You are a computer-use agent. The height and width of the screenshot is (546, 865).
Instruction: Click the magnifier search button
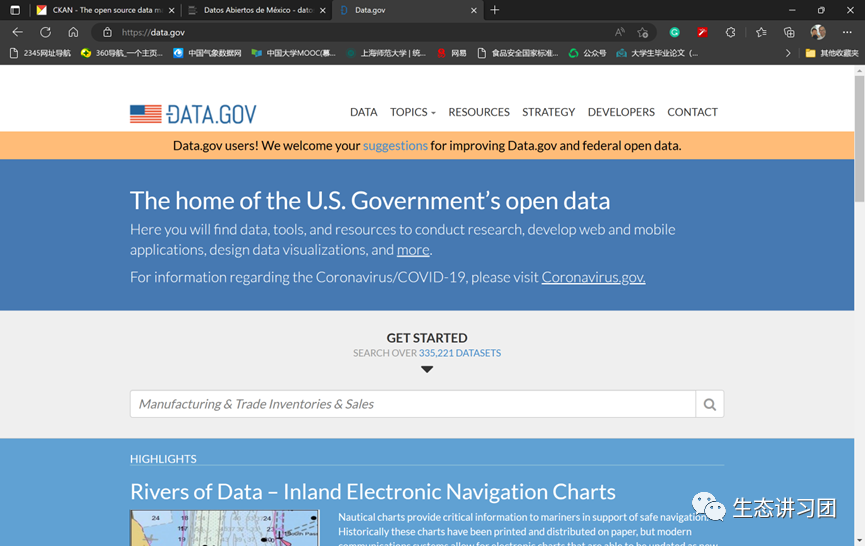[710, 404]
